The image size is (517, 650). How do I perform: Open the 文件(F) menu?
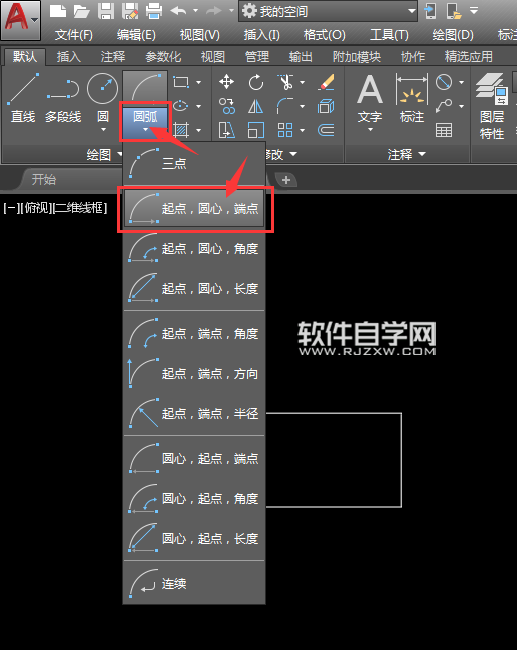point(74,35)
